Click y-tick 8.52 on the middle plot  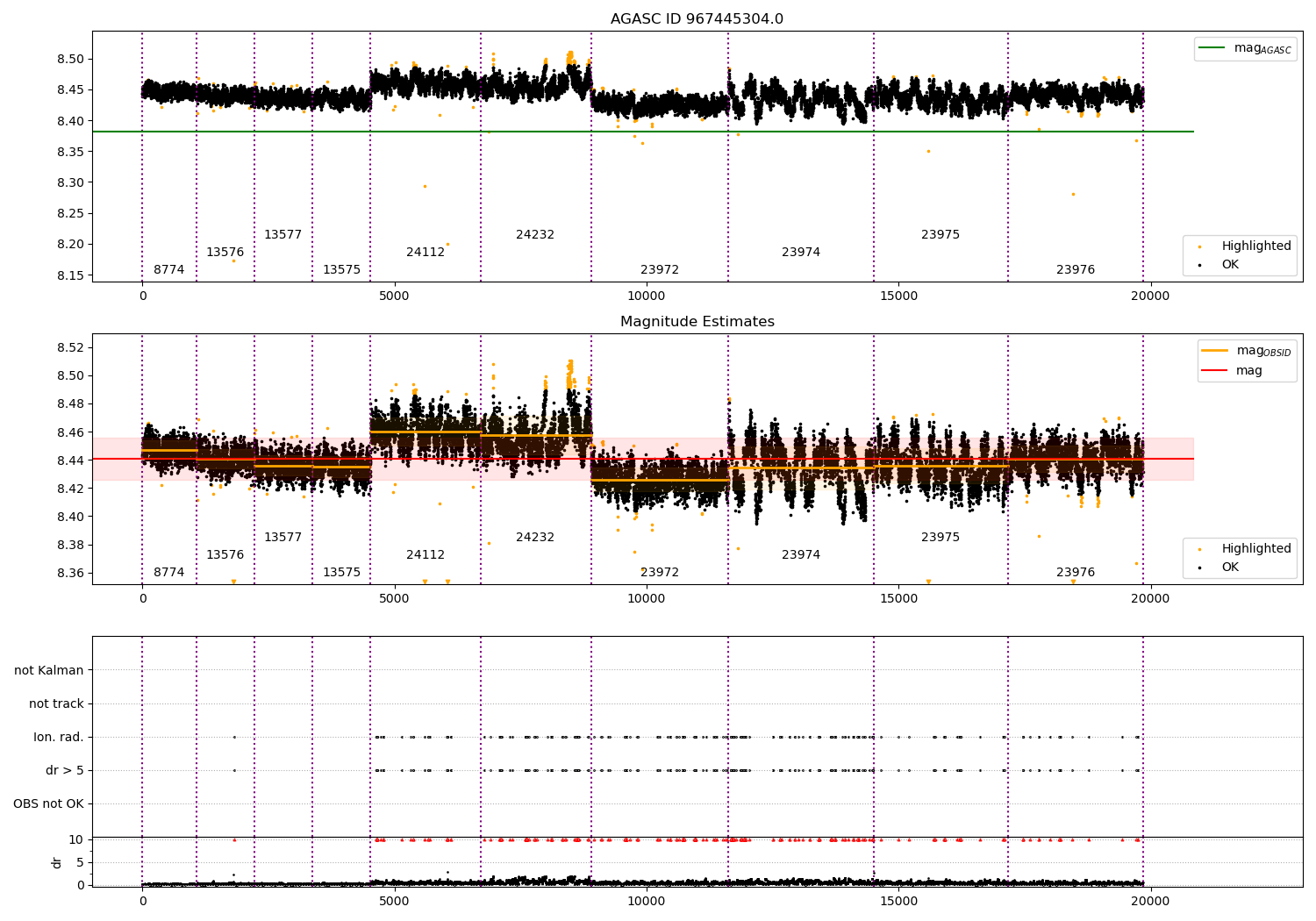70,348
